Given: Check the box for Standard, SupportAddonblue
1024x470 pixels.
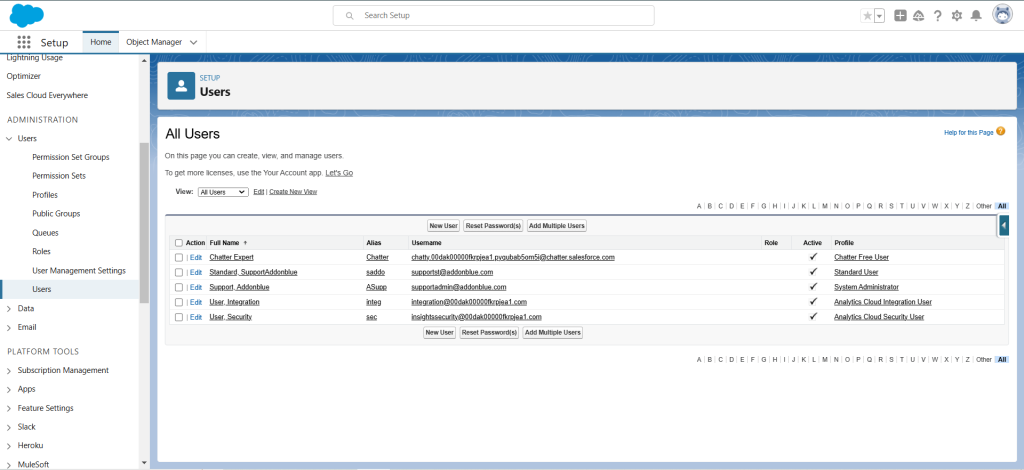Looking at the screenshot, I should click(179, 272).
